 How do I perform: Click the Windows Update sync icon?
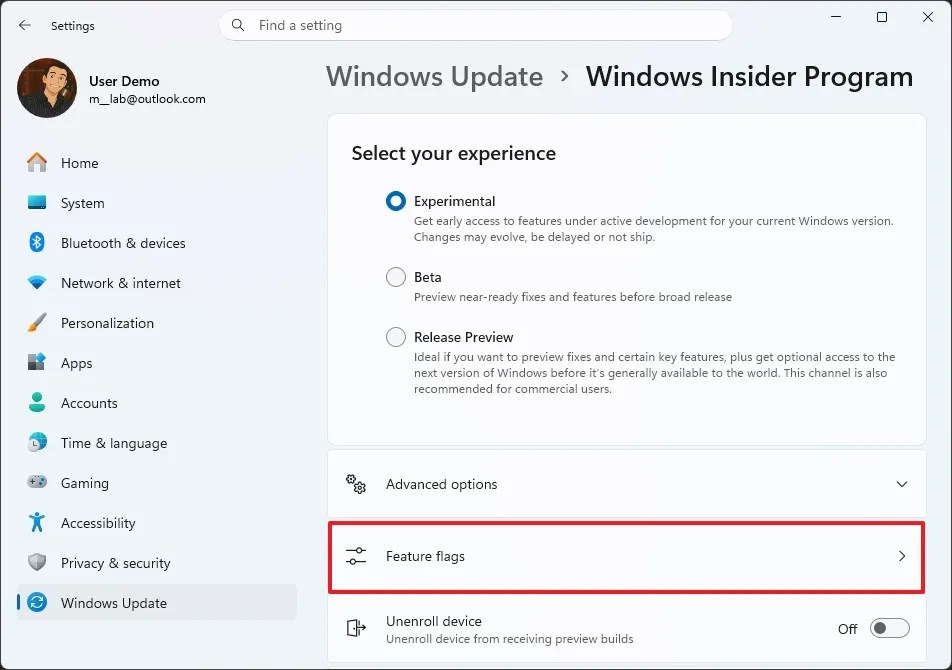tap(37, 603)
